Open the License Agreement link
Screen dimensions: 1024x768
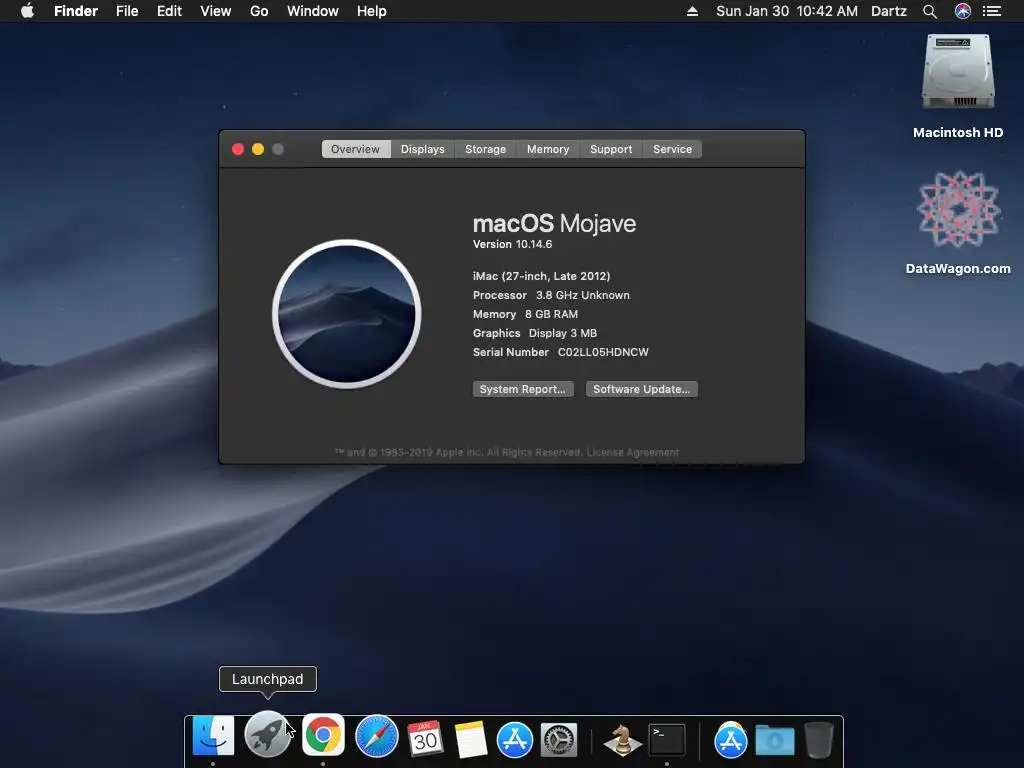coord(633,452)
